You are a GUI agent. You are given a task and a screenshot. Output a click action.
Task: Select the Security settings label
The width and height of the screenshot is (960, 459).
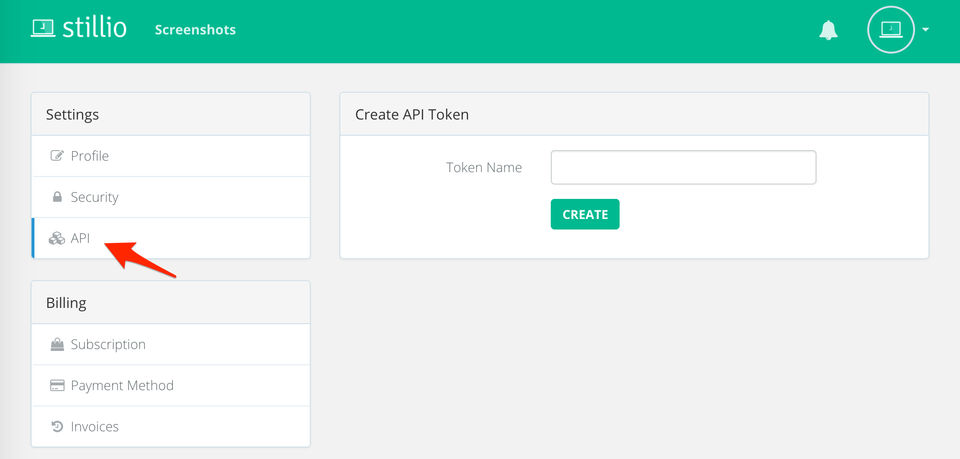(95, 197)
